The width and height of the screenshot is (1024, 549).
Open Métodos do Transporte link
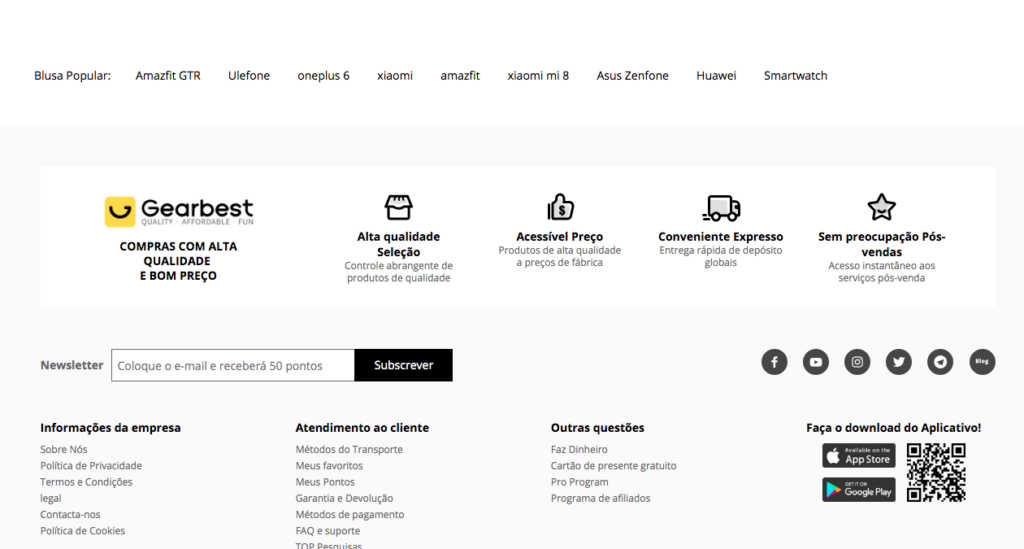tap(349, 449)
